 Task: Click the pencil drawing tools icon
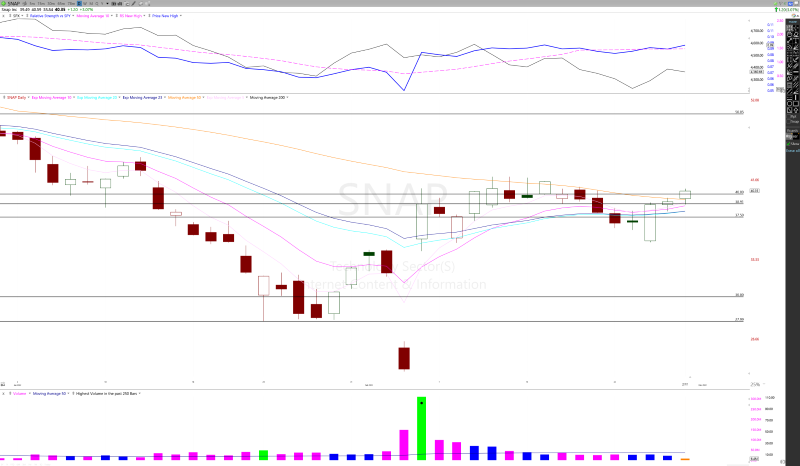tap(133, 4)
